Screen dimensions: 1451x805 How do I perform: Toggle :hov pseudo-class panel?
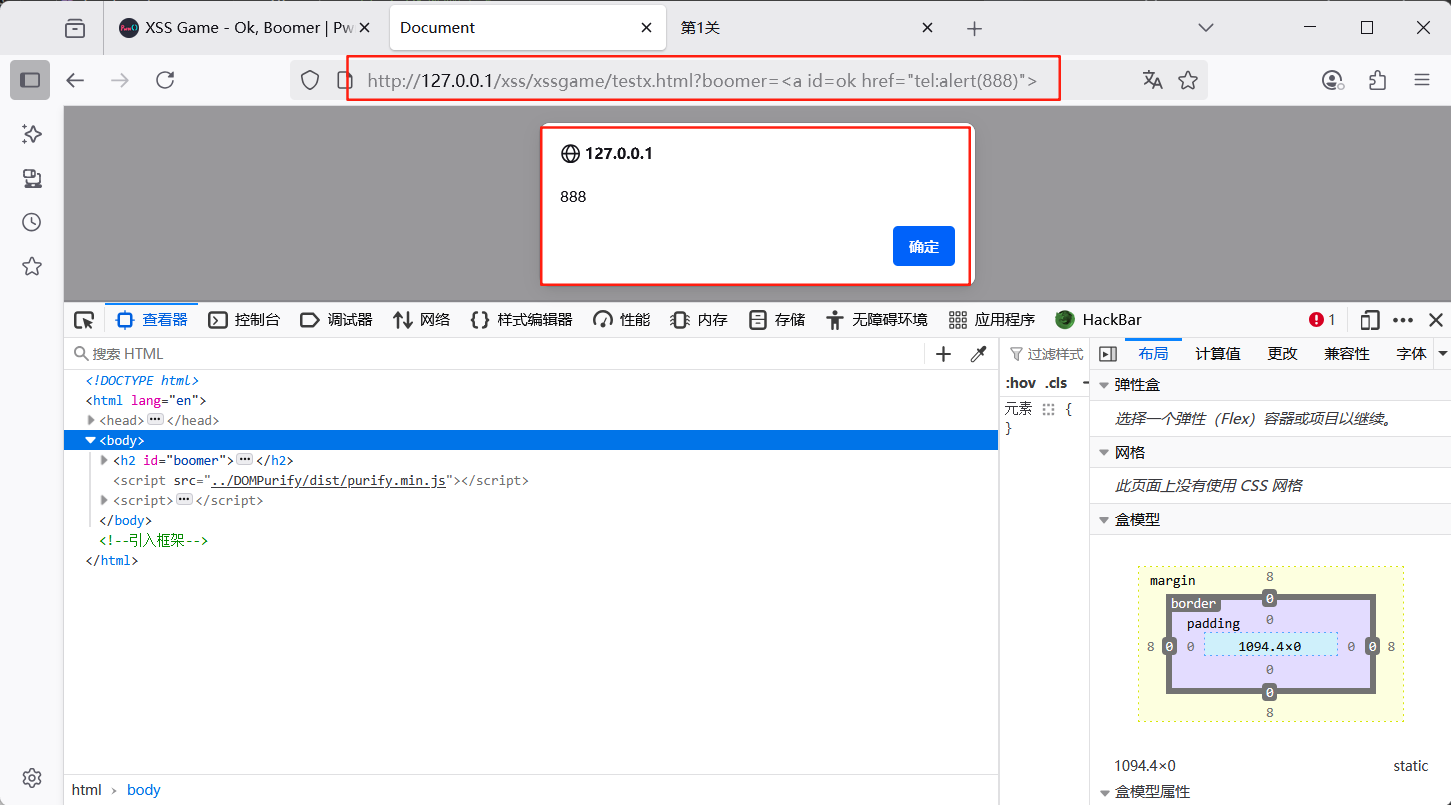(1020, 383)
